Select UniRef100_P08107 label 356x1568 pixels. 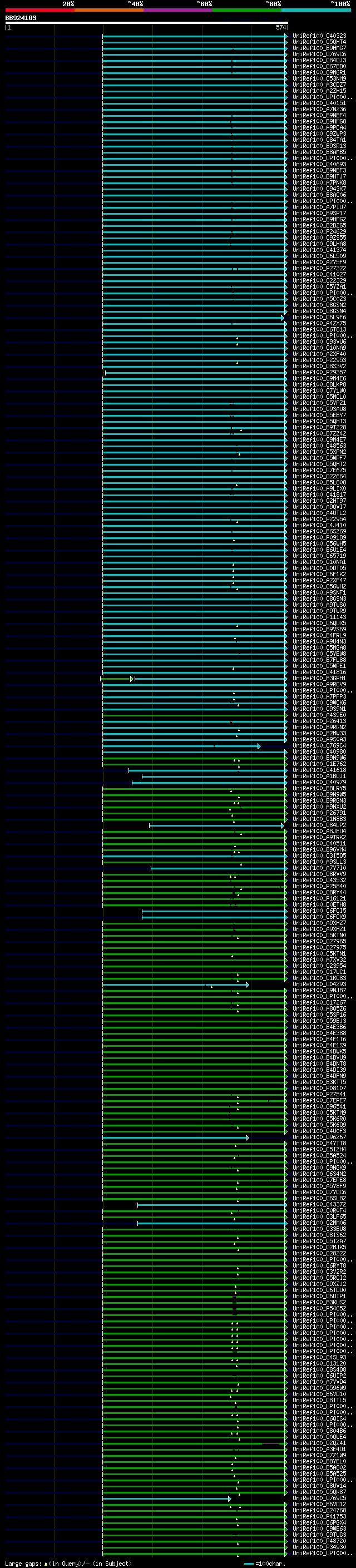pyautogui.click(x=319, y=1089)
